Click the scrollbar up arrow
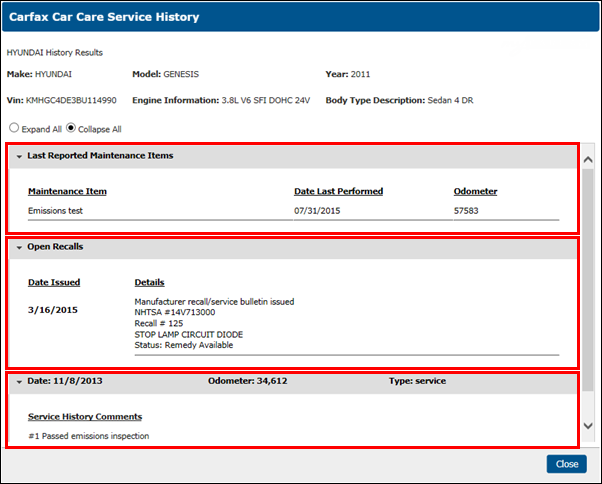Screen dimensions: 602x484 pos(588,159)
